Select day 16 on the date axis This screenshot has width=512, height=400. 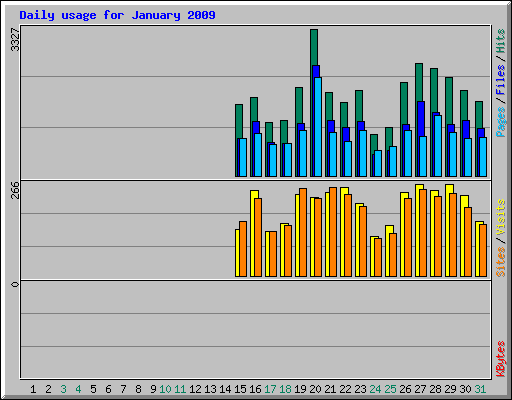pos(255,389)
